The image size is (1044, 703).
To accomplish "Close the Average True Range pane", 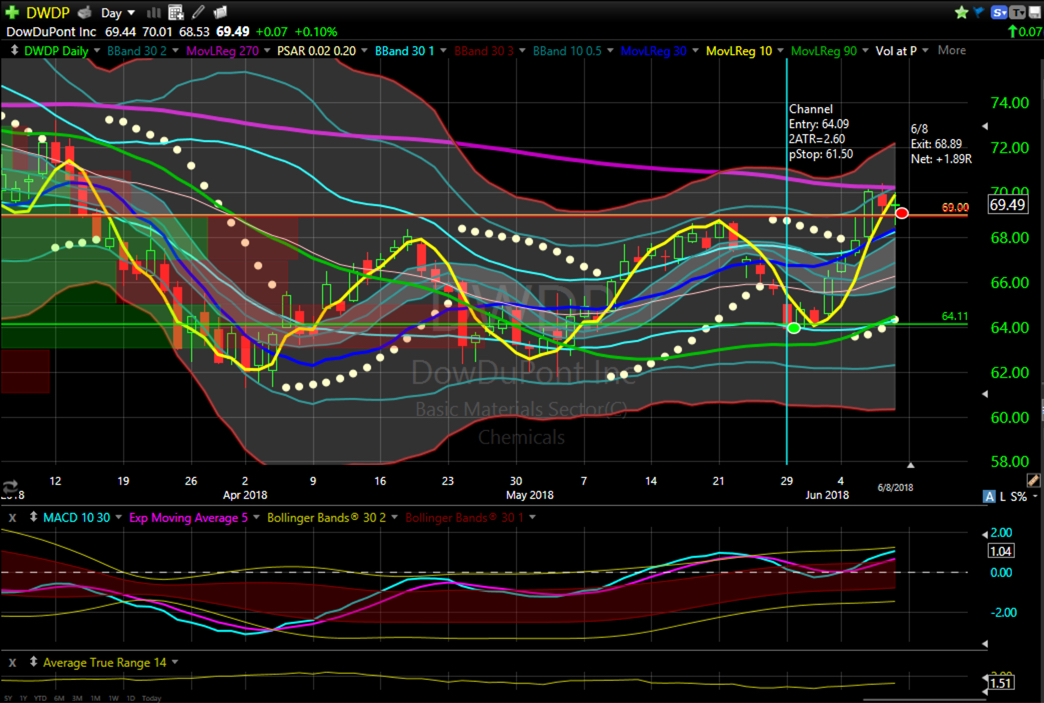I will (13, 662).
